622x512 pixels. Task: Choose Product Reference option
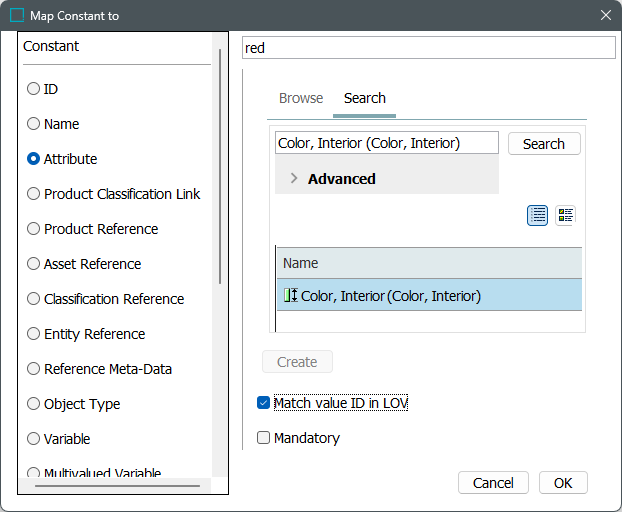click(x=33, y=228)
